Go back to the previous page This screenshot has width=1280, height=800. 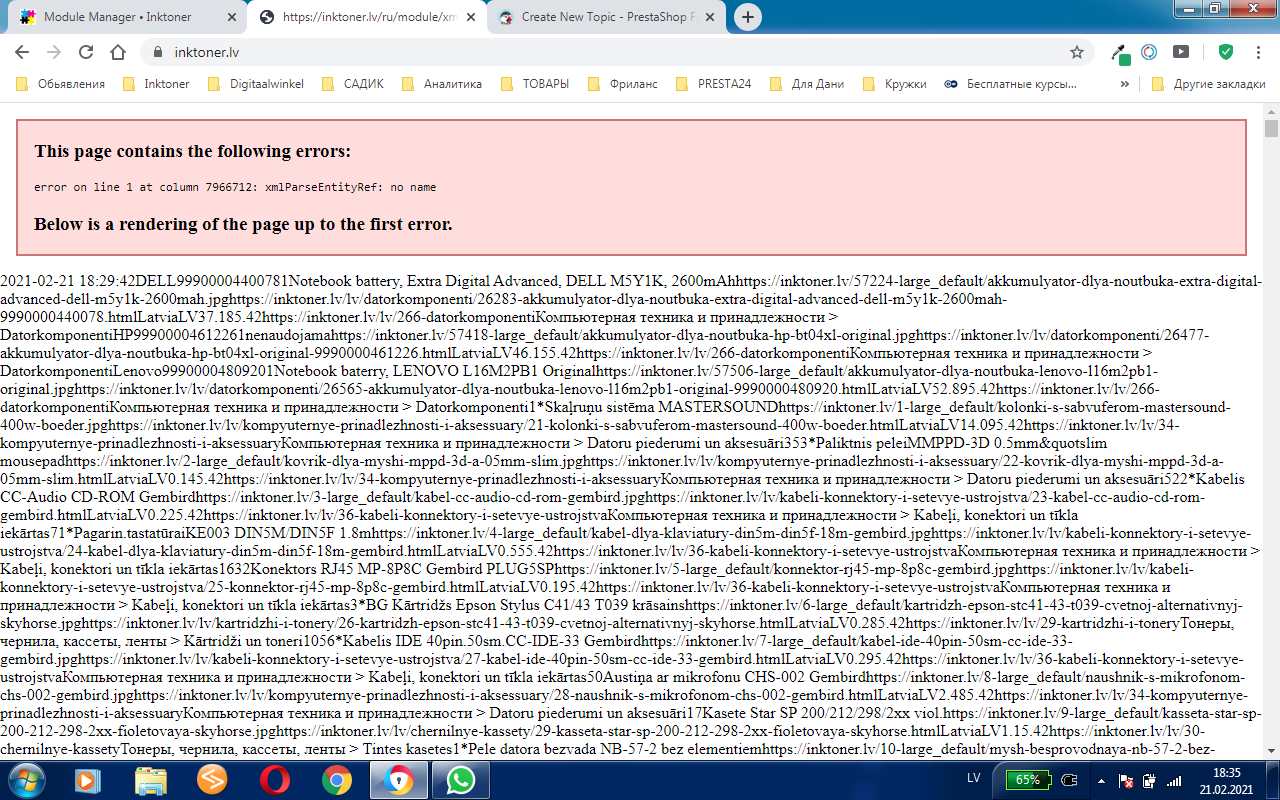(x=22, y=52)
